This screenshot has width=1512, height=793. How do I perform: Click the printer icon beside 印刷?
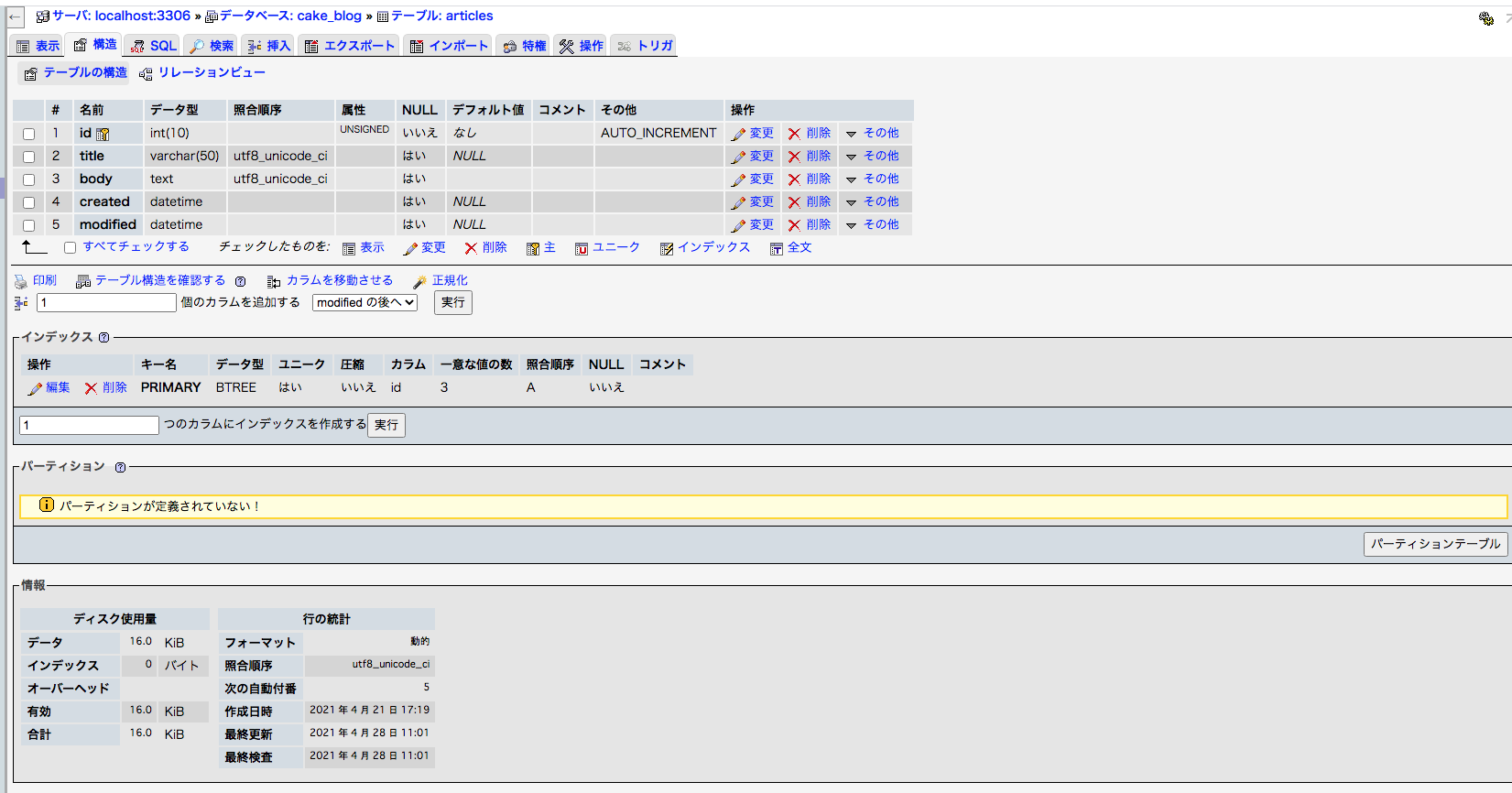(x=21, y=281)
